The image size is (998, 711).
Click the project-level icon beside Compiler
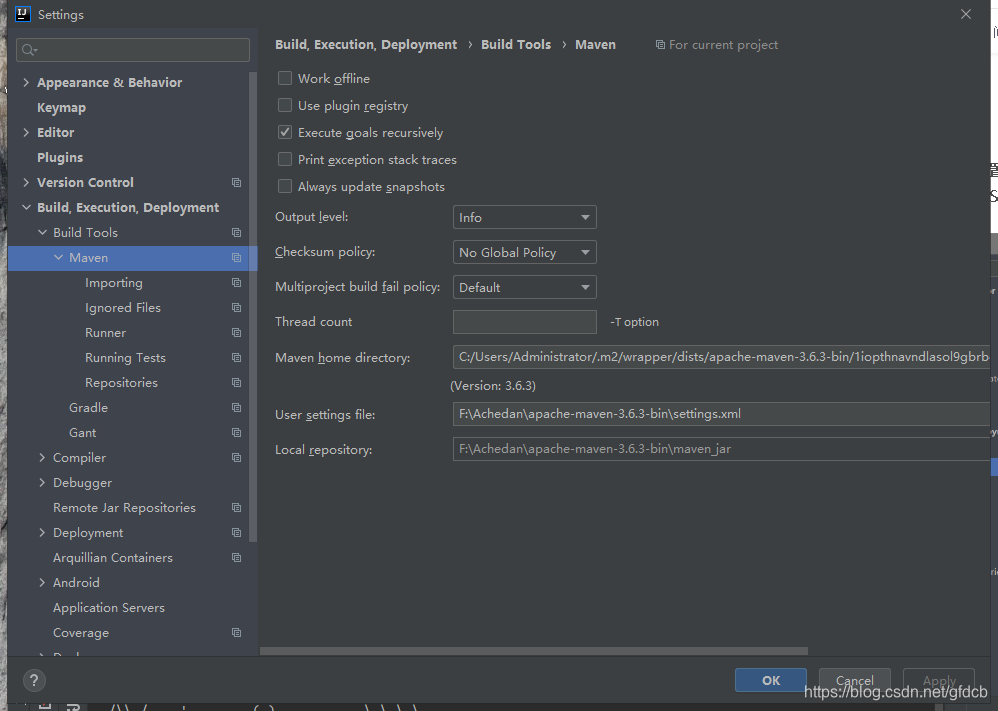pyautogui.click(x=237, y=458)
